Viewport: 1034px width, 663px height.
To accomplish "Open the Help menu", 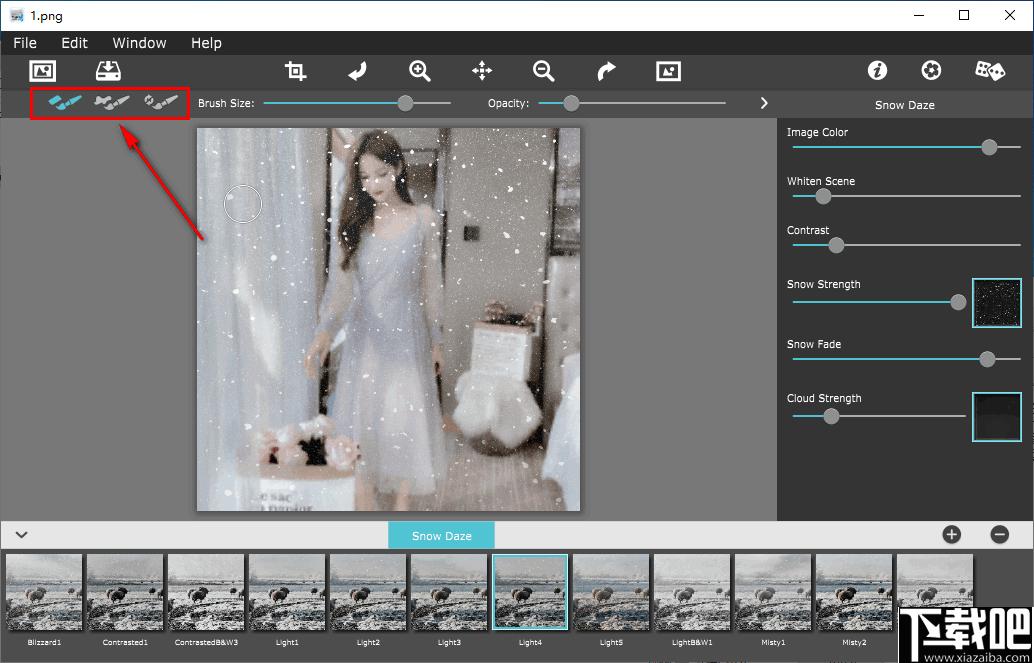I will pyautogui.click(x=206, y=43).
